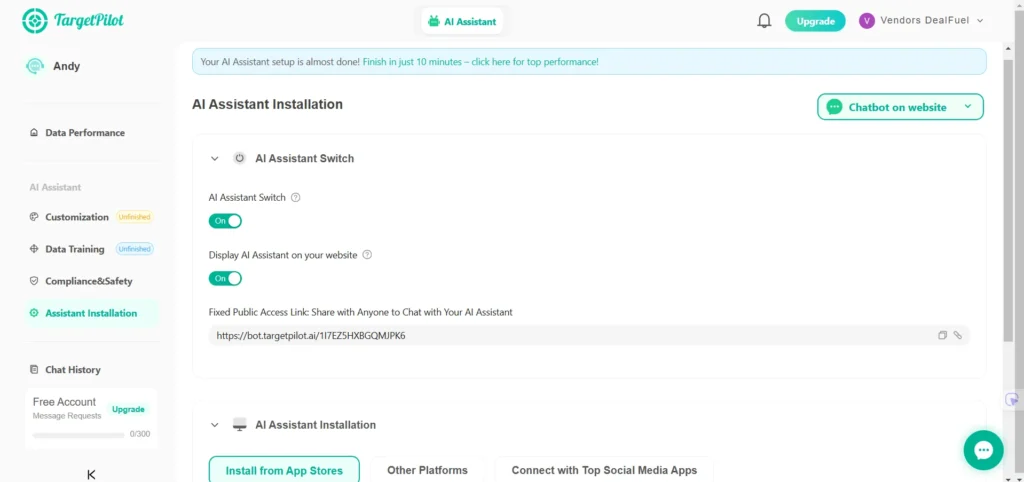Click the Finish in just 10 minutes link
Viewport: 1024px width, 482px height.
tap(481, 62)
